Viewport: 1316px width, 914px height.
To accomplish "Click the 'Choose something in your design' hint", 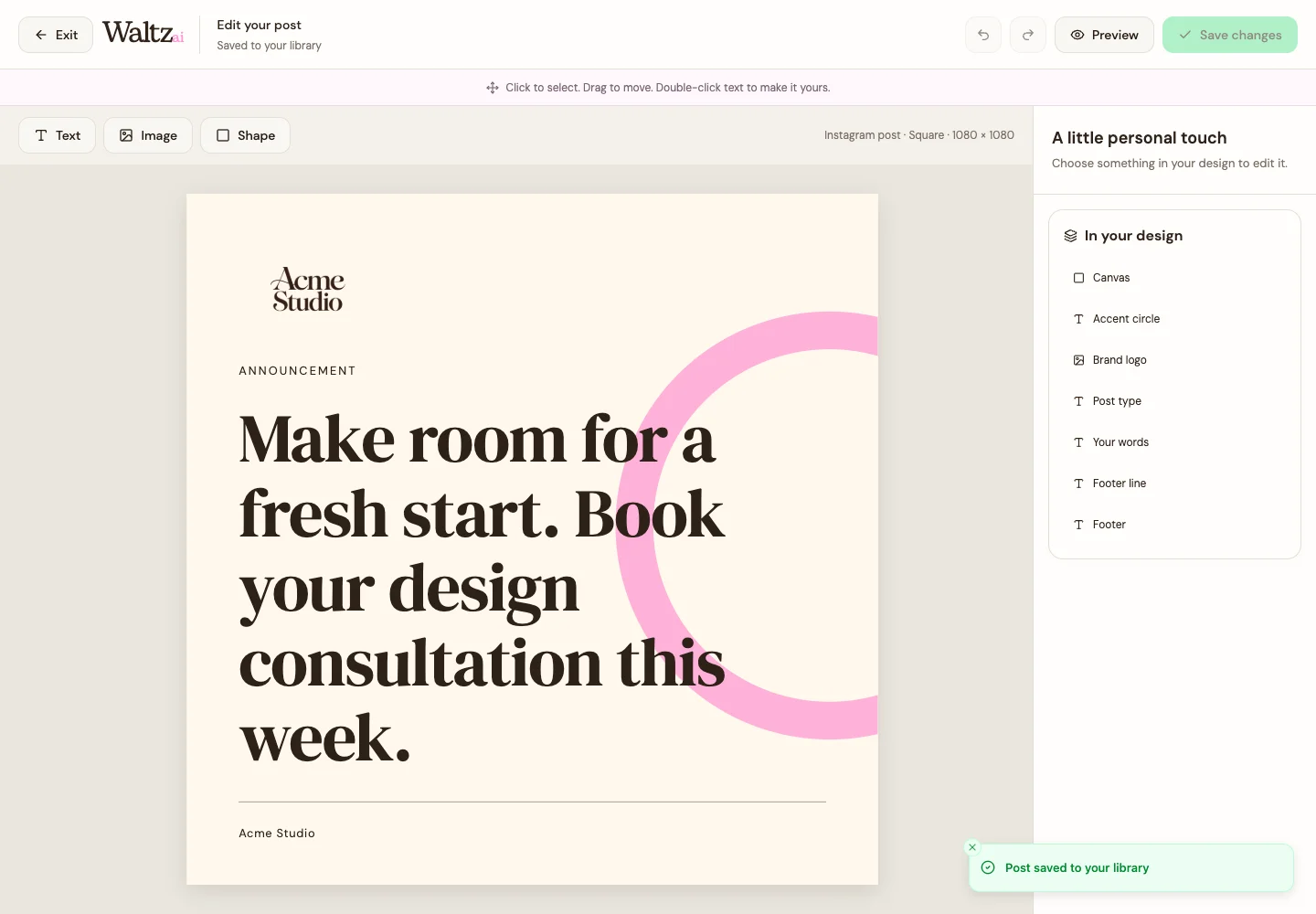I will [1170, 164].
